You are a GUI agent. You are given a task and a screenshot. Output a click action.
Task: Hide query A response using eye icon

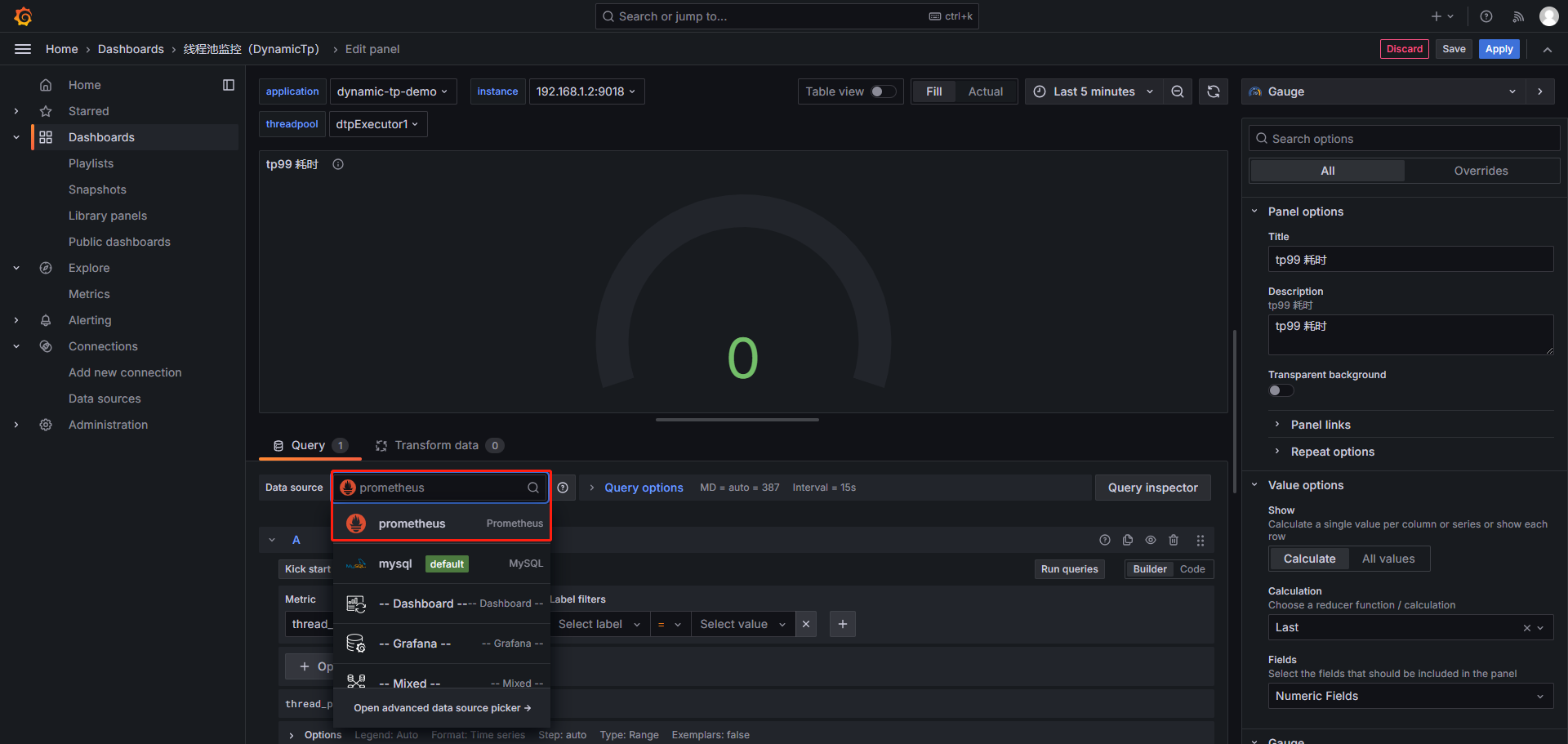pyautogui.click(x=1151, y=540)
